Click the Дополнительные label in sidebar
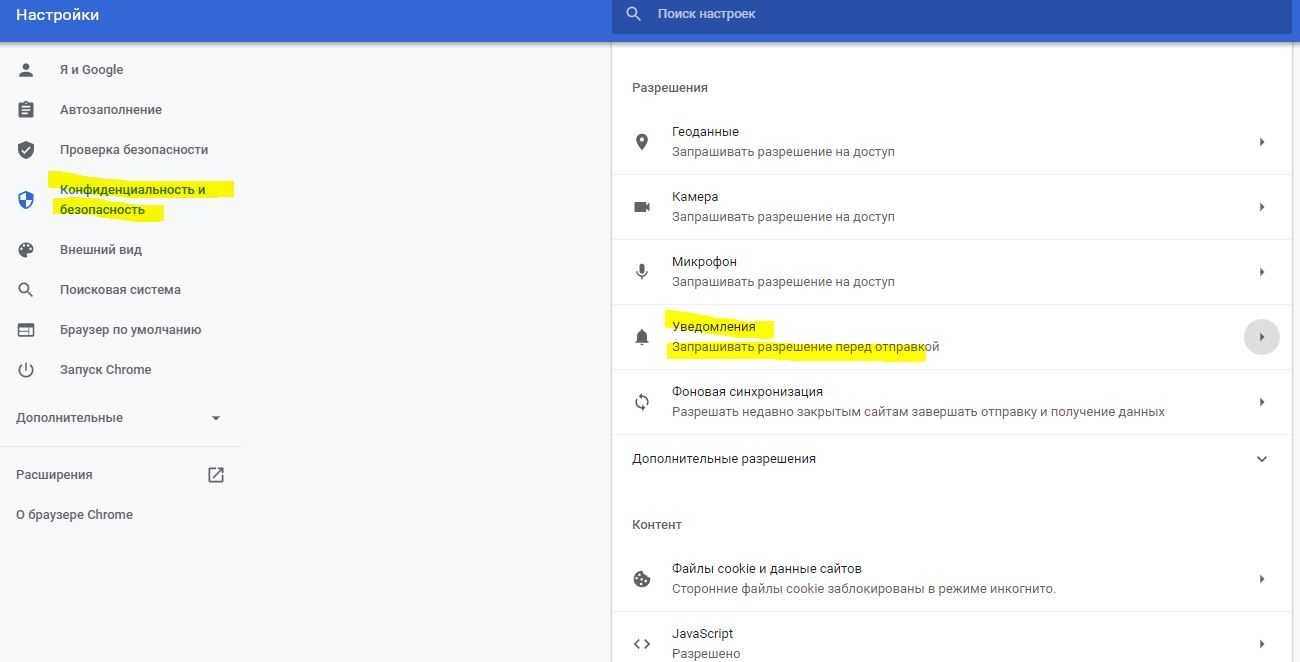This screenshot has width=1300, height=662. pos(69,418)
